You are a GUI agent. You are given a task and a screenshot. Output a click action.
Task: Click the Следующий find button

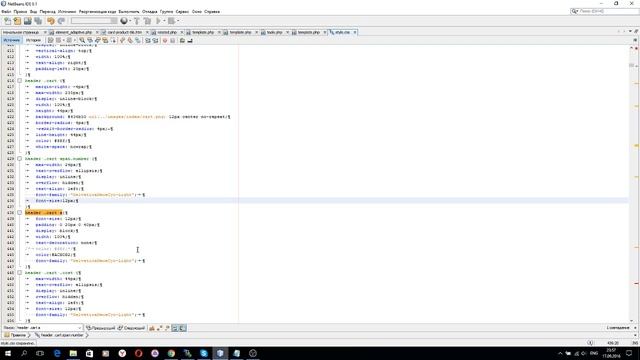click(131, 328)
